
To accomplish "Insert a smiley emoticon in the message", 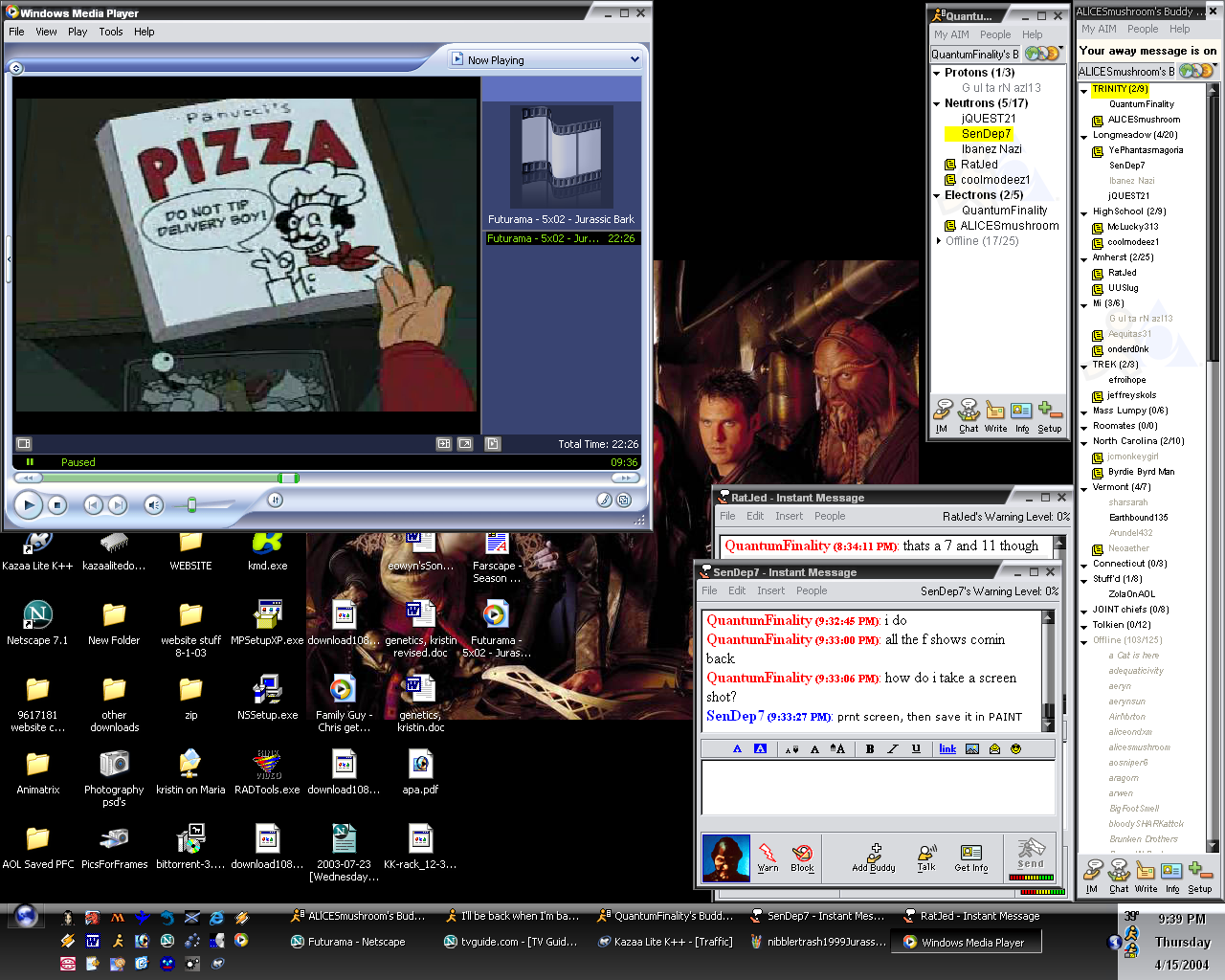I will click(x=1016, y=749).
